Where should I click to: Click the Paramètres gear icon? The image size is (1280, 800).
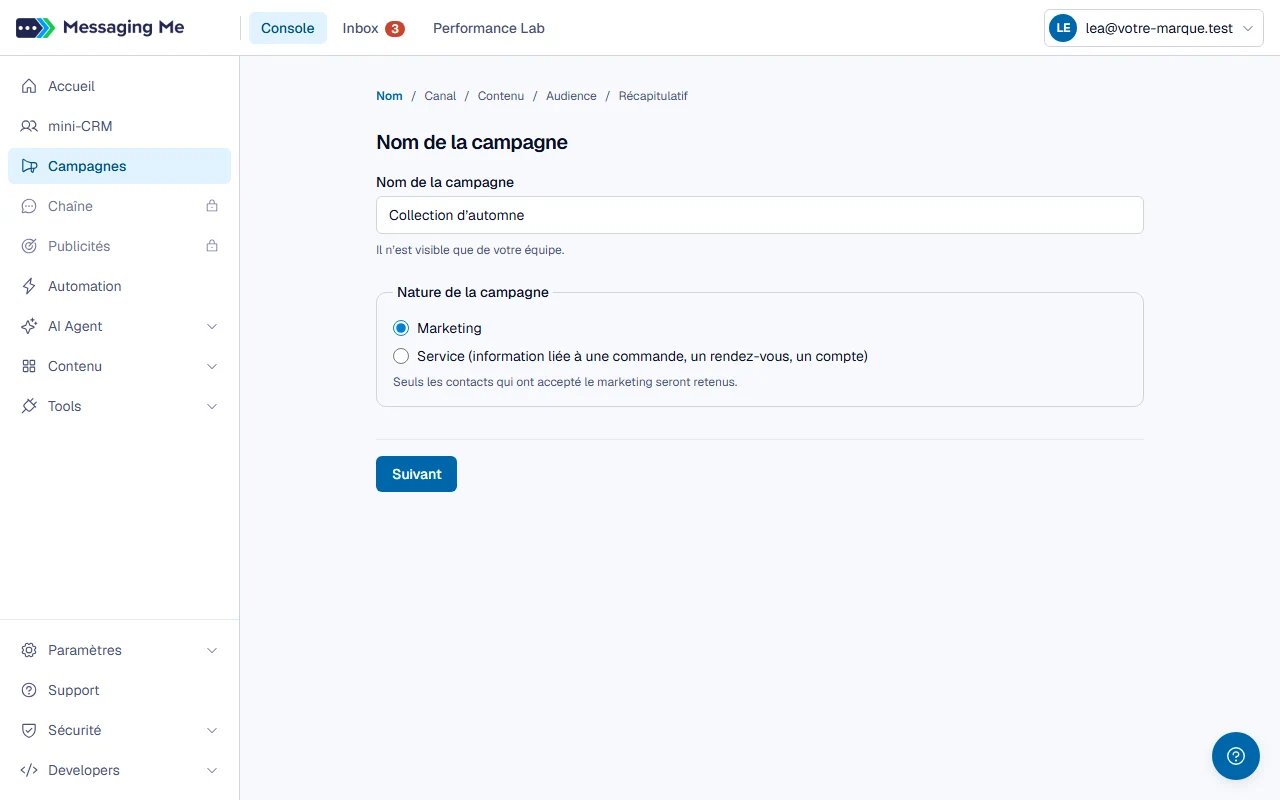coord(29,650)
